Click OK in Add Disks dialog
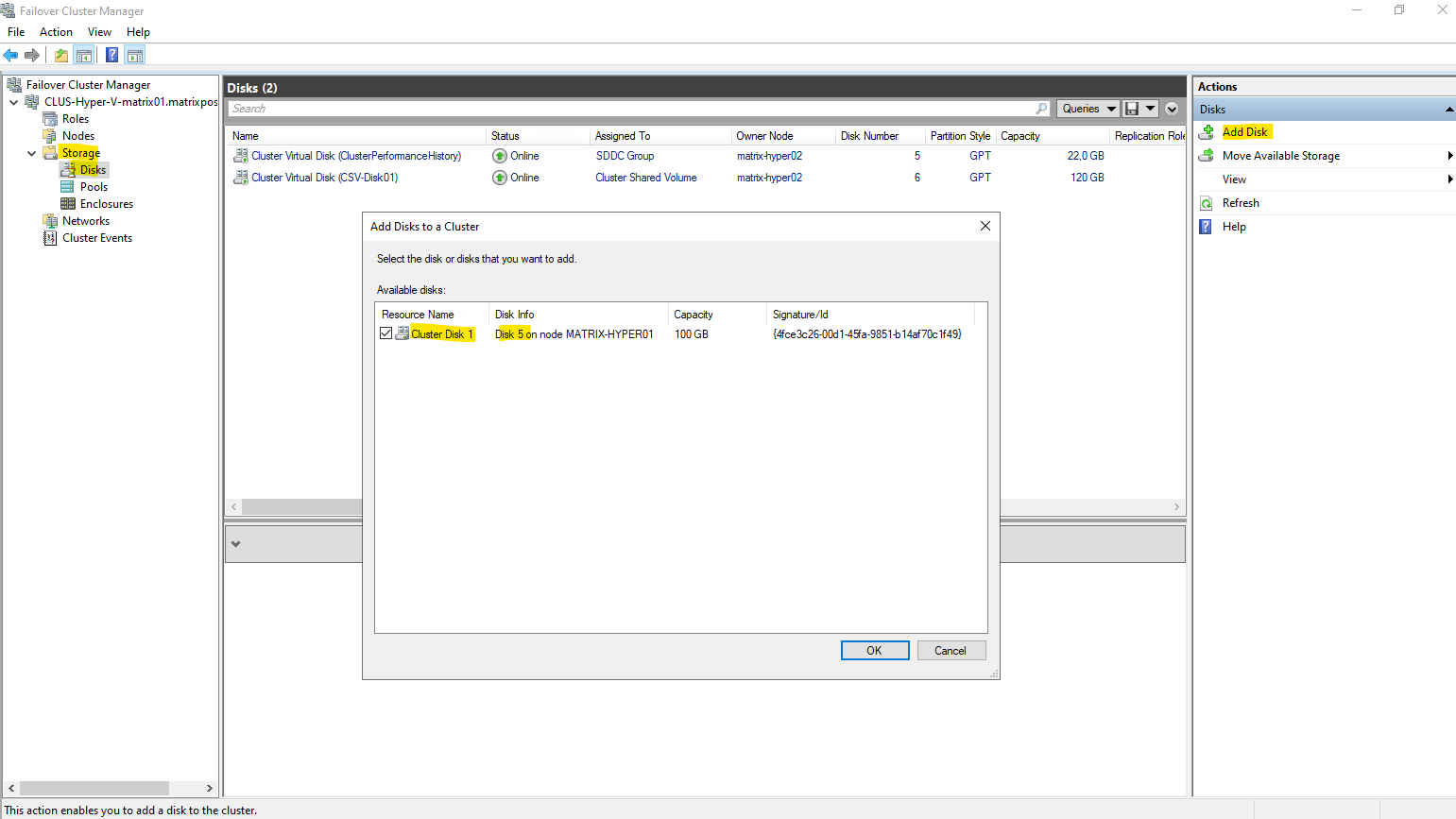1456x819 pixels. [x=874, y=651]
